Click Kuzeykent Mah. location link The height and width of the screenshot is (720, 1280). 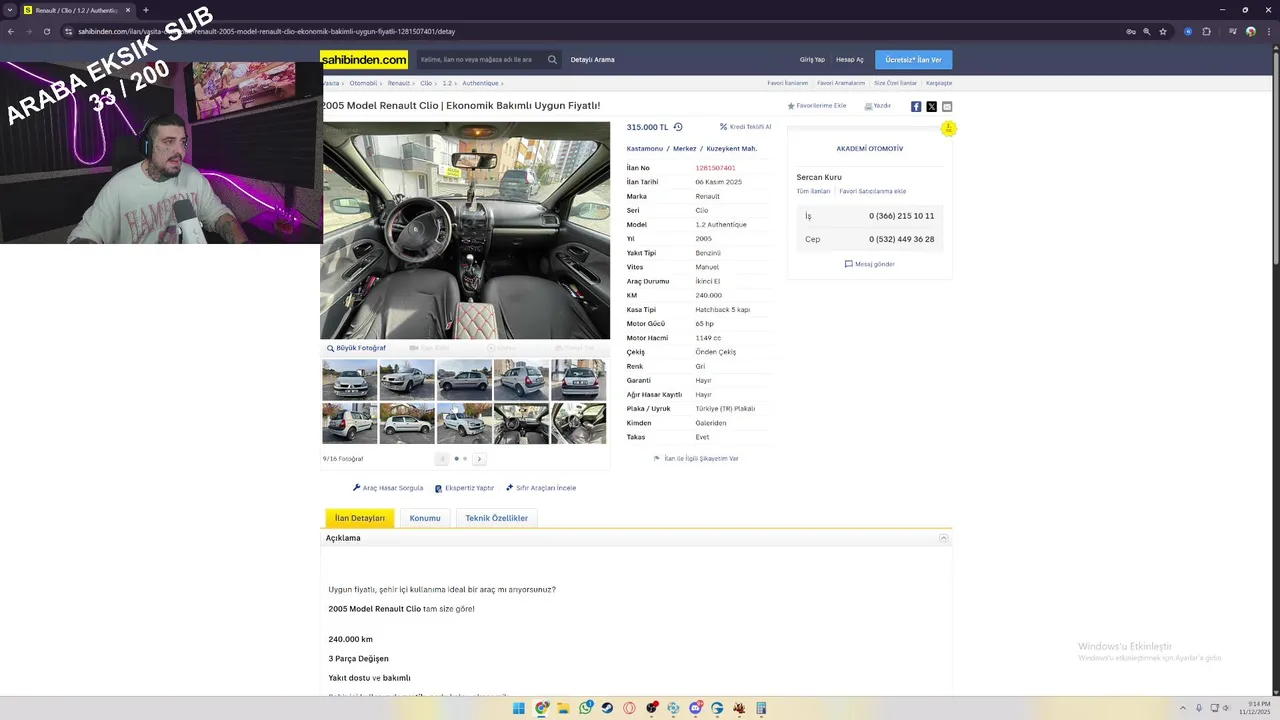point(732,149)
